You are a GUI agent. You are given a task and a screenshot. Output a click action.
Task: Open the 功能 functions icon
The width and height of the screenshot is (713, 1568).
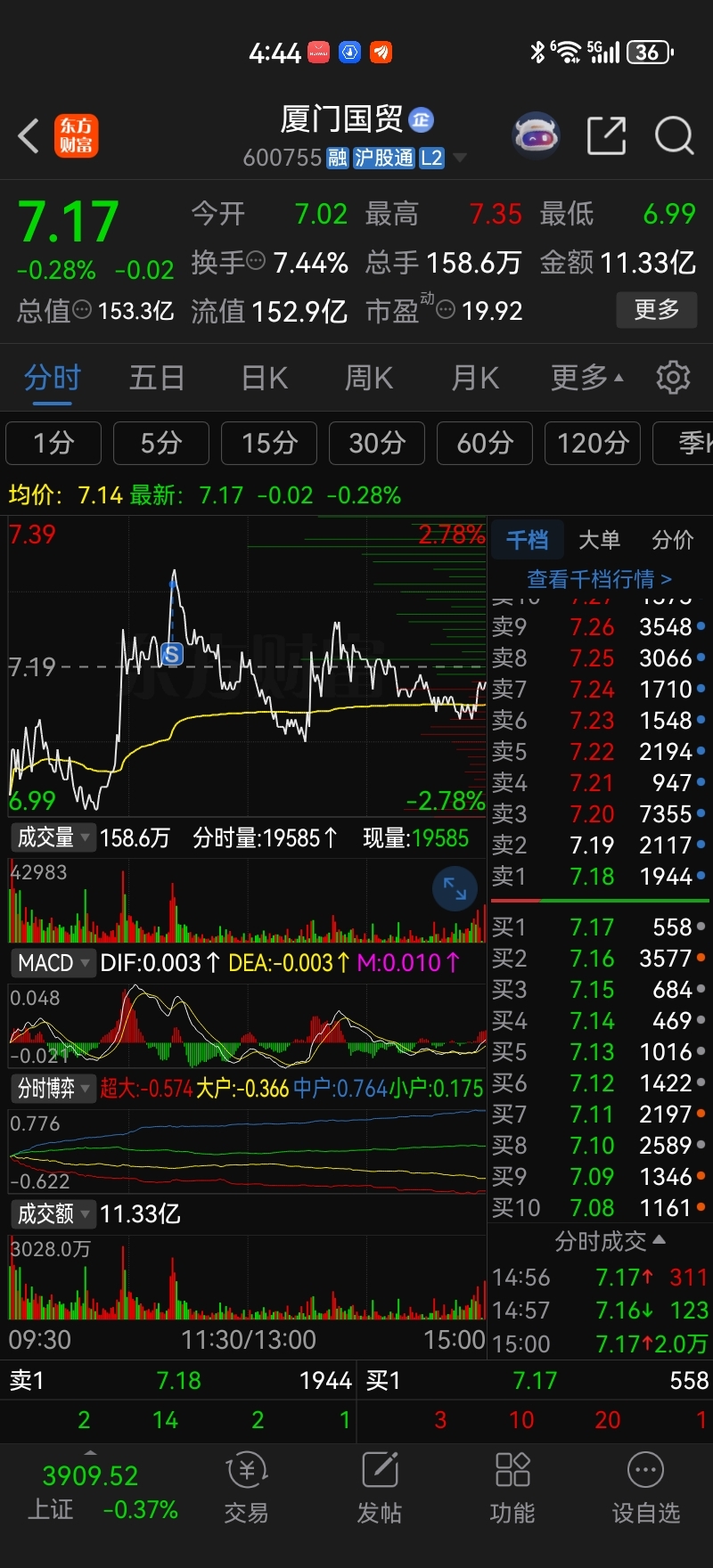click(x=512, y=1488)
